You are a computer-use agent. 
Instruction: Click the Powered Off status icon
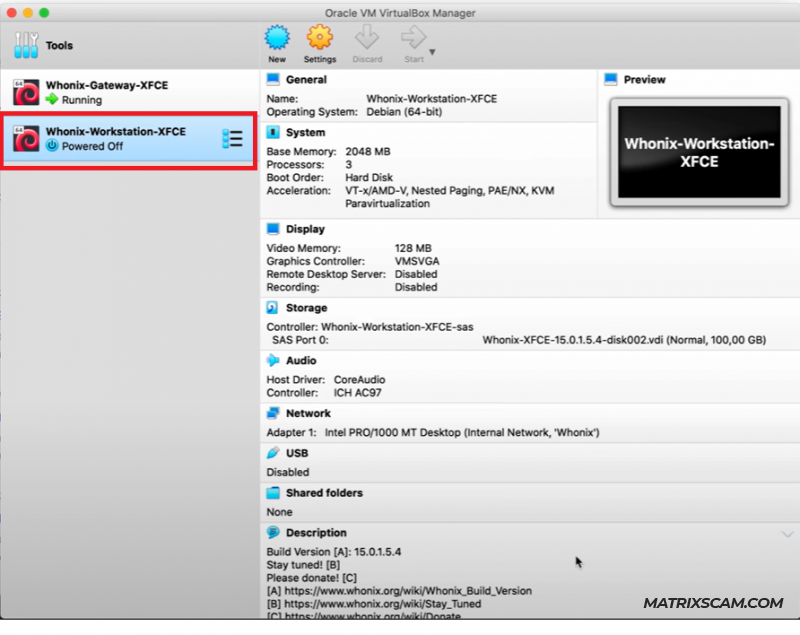tap(52, 146)
